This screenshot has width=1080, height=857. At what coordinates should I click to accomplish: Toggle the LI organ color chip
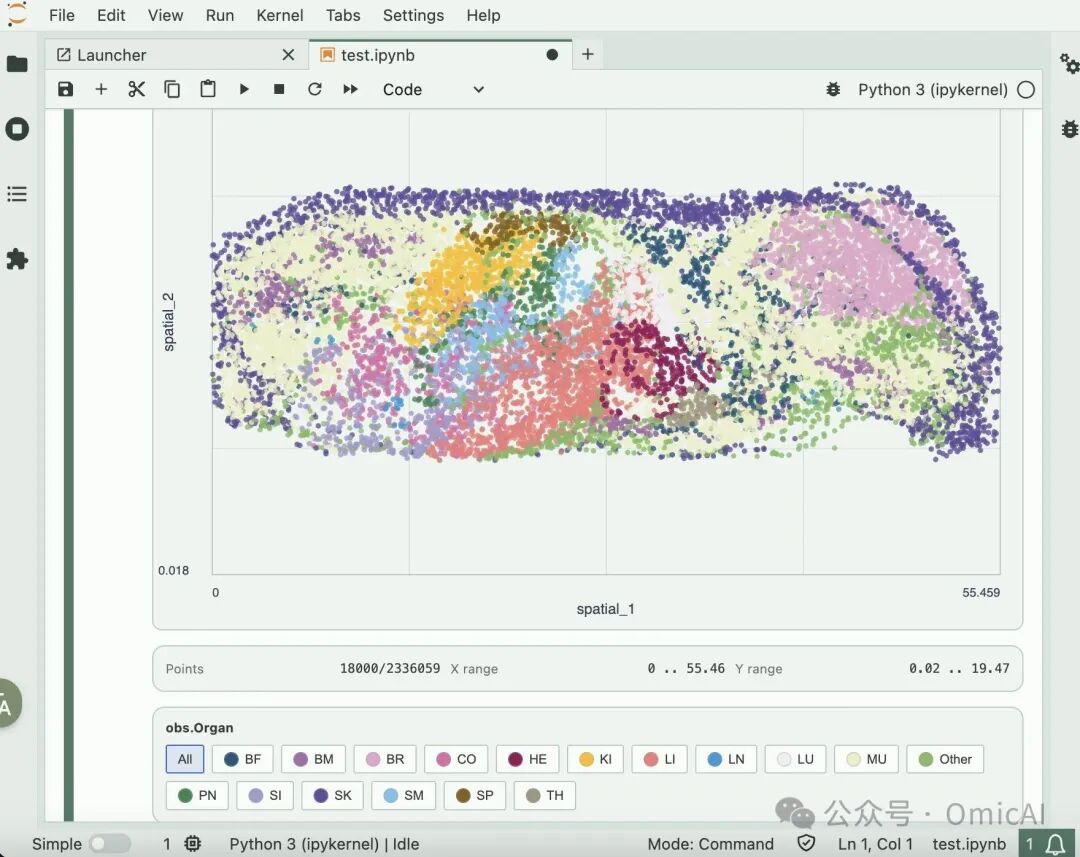660,759
